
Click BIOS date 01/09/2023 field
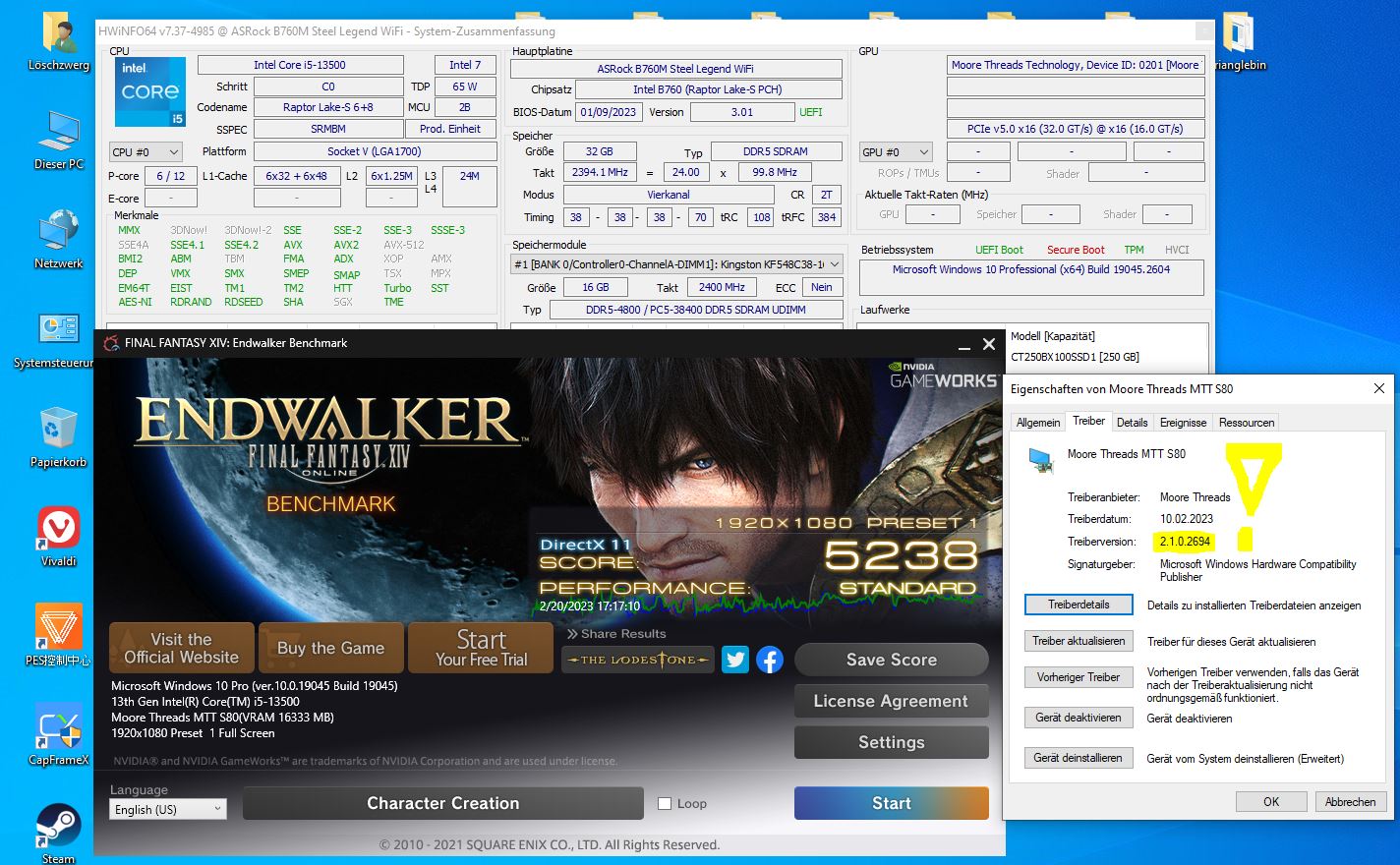609,112
